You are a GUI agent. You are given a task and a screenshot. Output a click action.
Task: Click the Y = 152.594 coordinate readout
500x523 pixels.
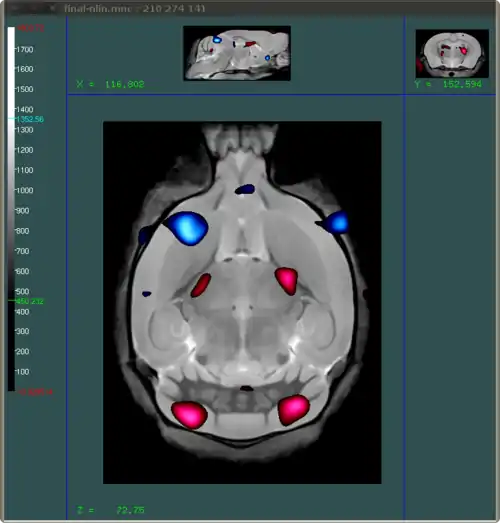448,84
